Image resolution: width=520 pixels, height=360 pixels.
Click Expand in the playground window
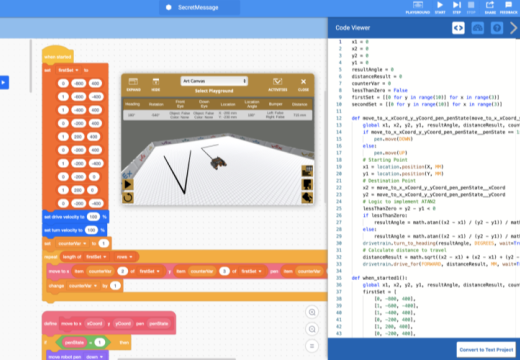point(133,85)
